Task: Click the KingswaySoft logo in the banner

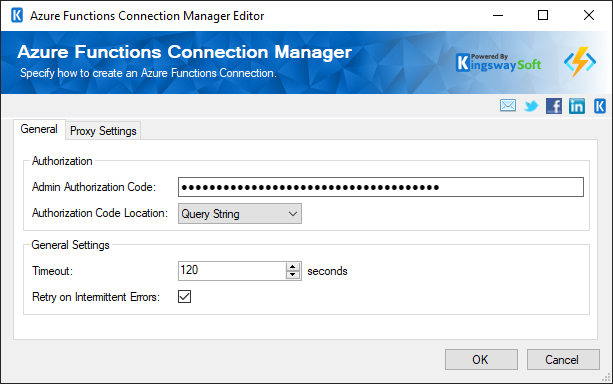Action: [498, 63]
